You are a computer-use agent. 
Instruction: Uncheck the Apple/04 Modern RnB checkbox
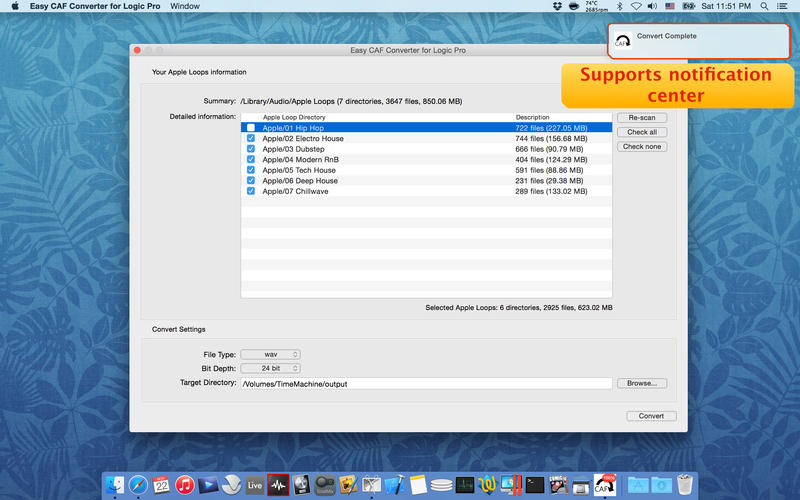(251, 159)
